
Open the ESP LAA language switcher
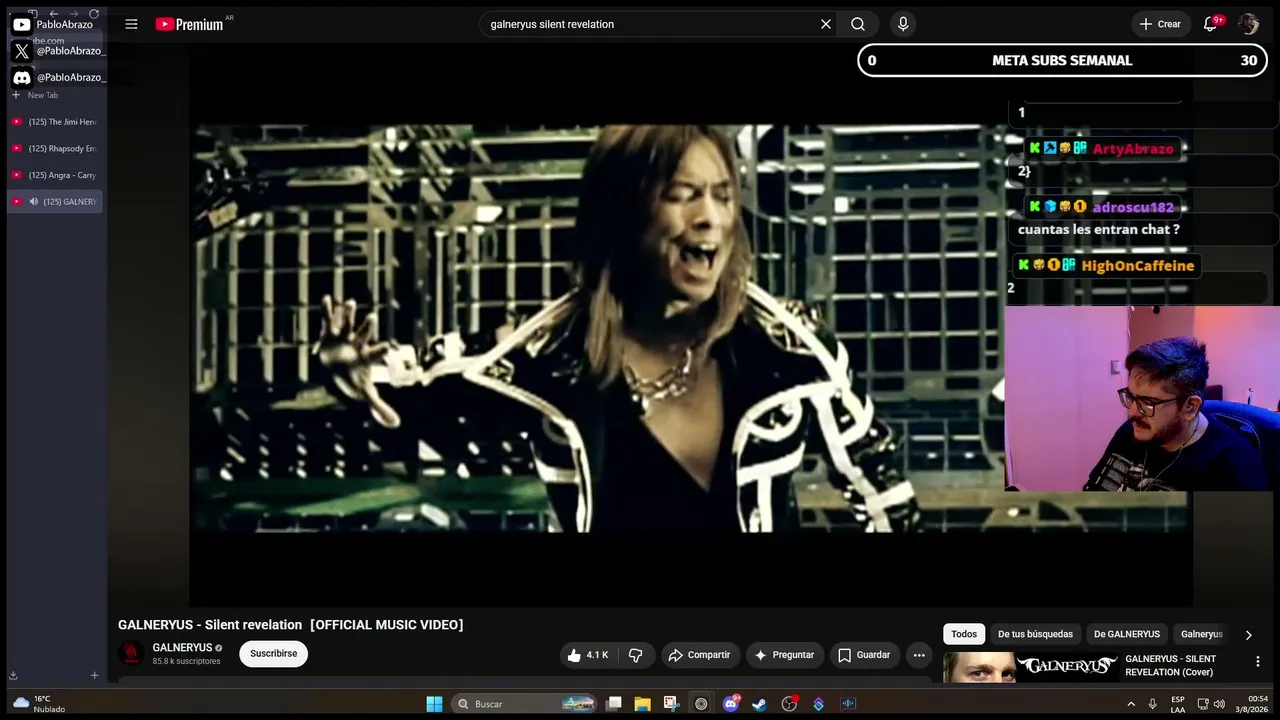pos(1178,704)
